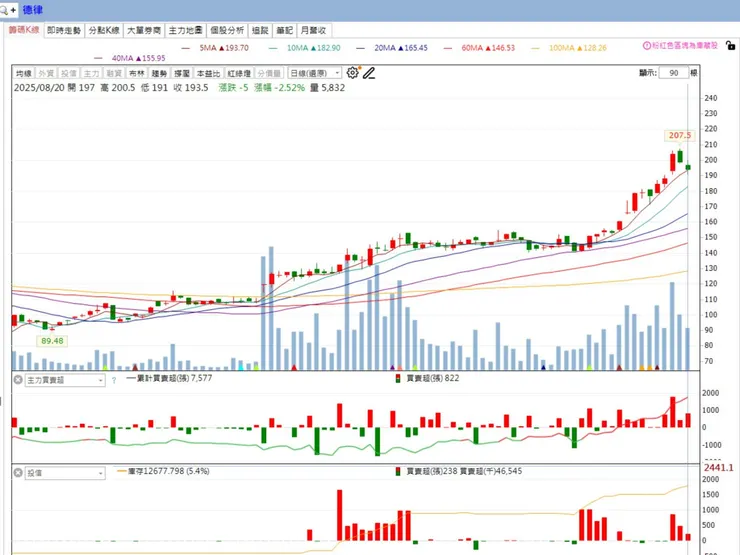Switch to the 月營收 tab
Image resolution: width=740 pixels, height=555 pixels.
pos(313,30)
